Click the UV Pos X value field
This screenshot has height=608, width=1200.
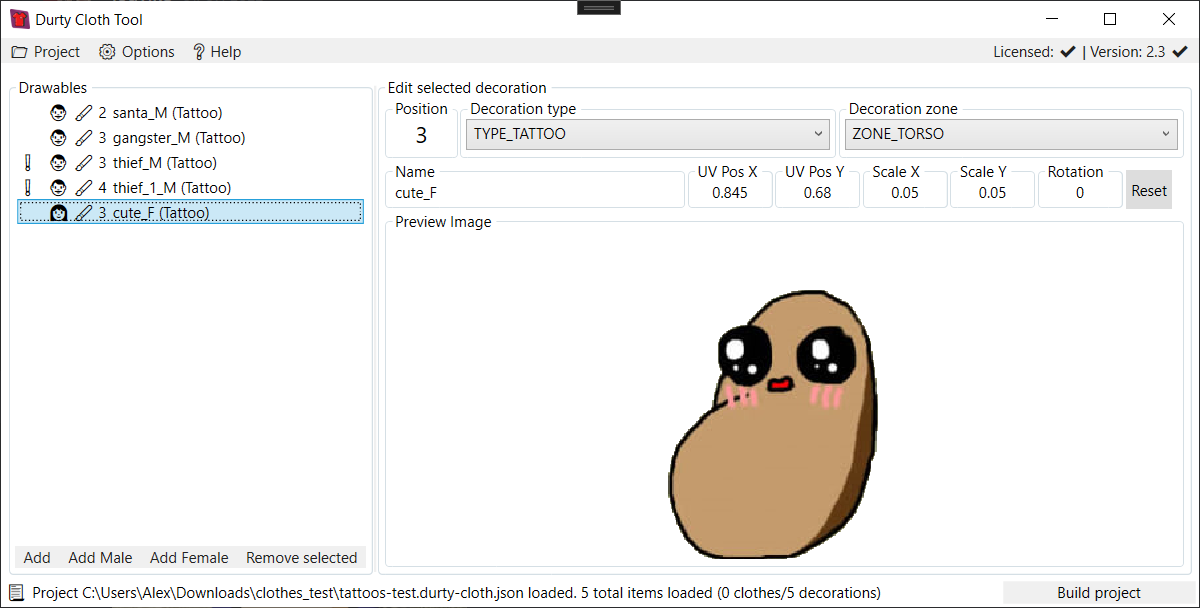coord(730,193)
